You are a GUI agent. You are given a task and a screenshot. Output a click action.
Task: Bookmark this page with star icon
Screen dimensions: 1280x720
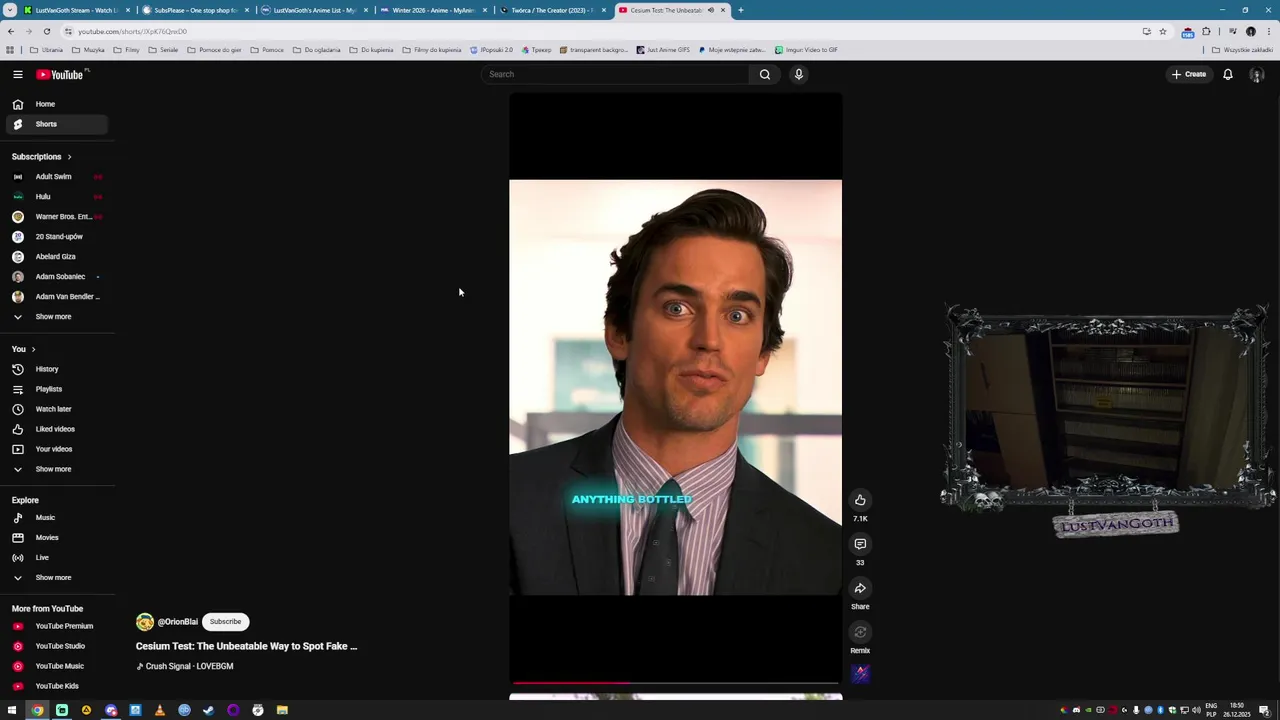(1162, 31)
